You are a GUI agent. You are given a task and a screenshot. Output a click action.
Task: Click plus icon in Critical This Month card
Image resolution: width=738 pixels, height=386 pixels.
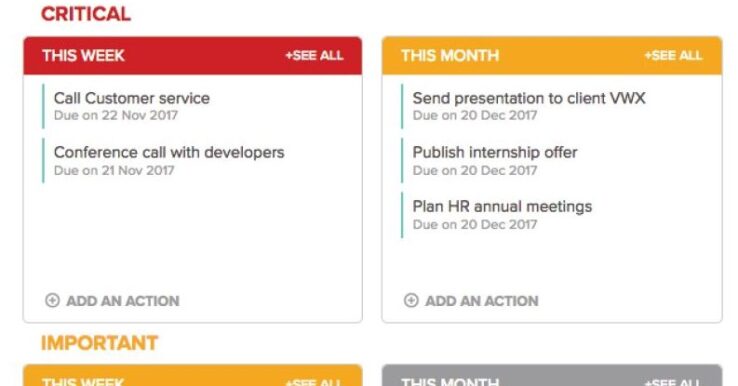[x=411, y=300]
